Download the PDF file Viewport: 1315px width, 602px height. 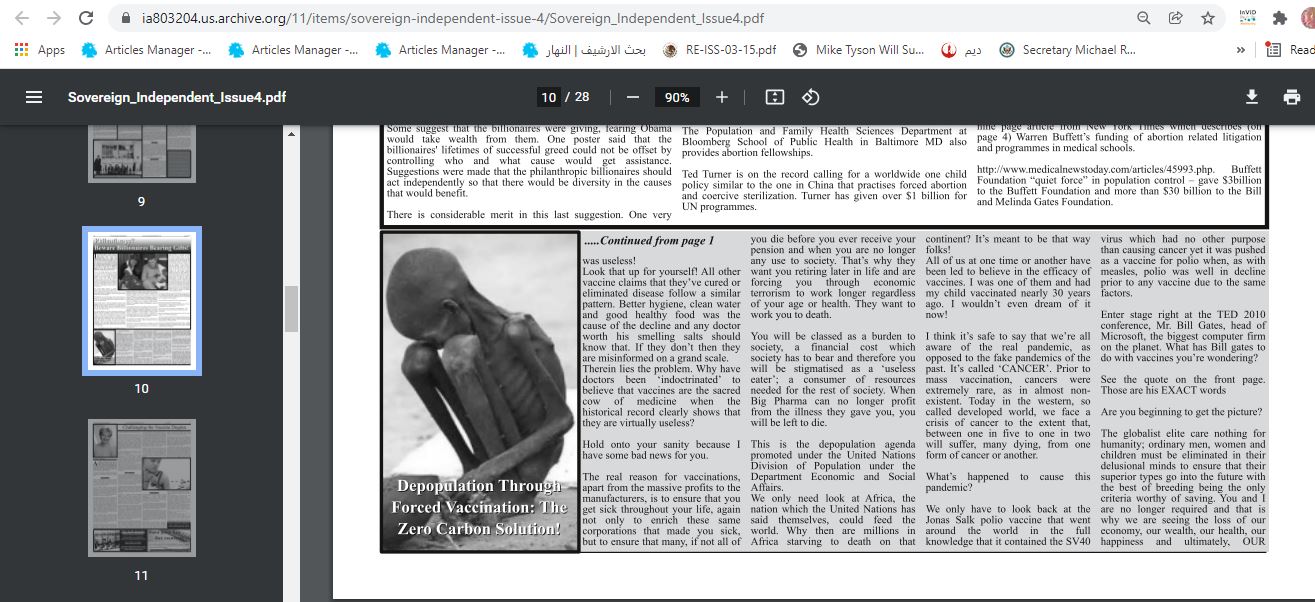pyautogui.click(x=1251, y=97)
